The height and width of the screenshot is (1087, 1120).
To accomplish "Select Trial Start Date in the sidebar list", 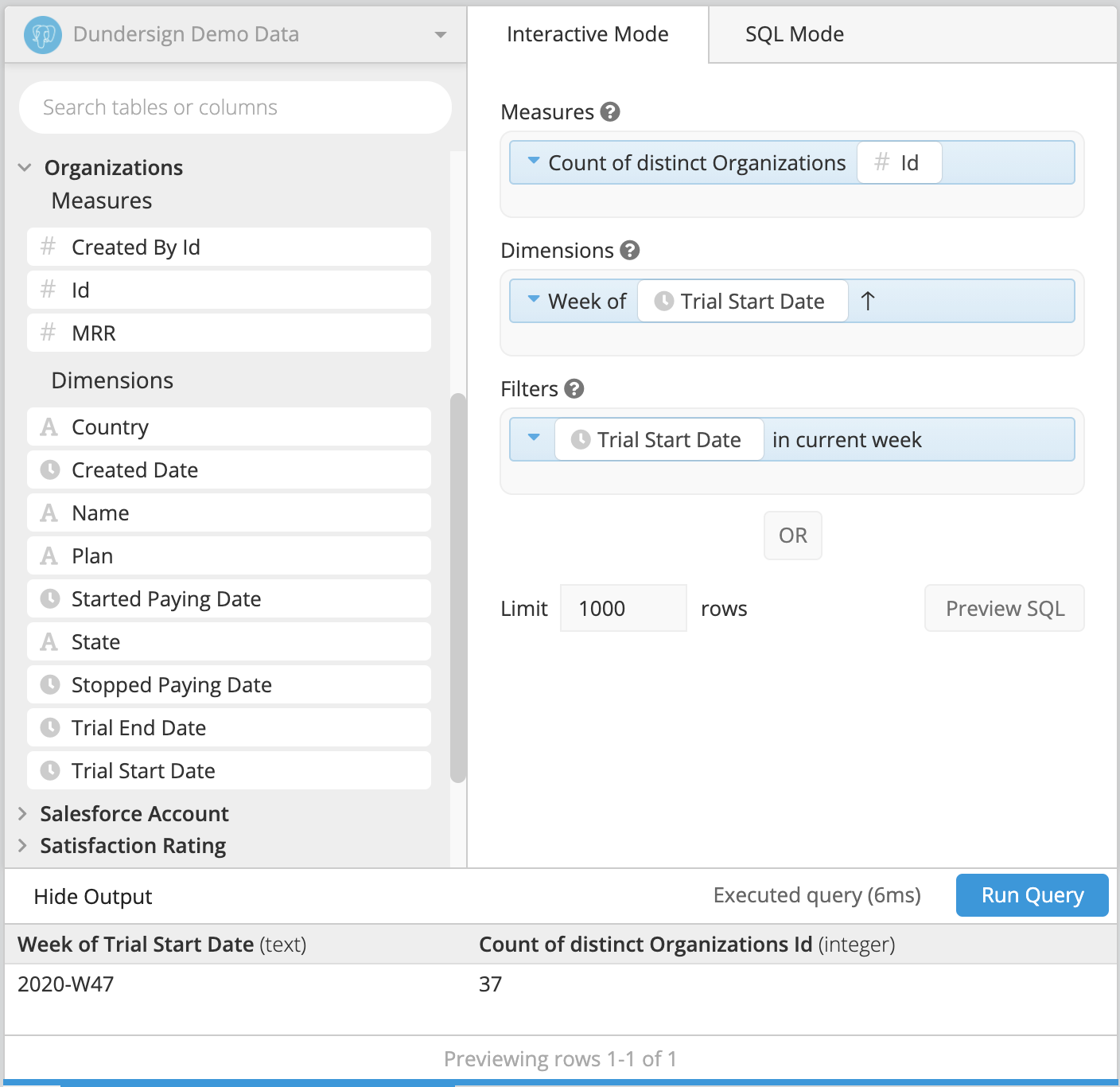I will pyautogui.click(x=229, y=770).
